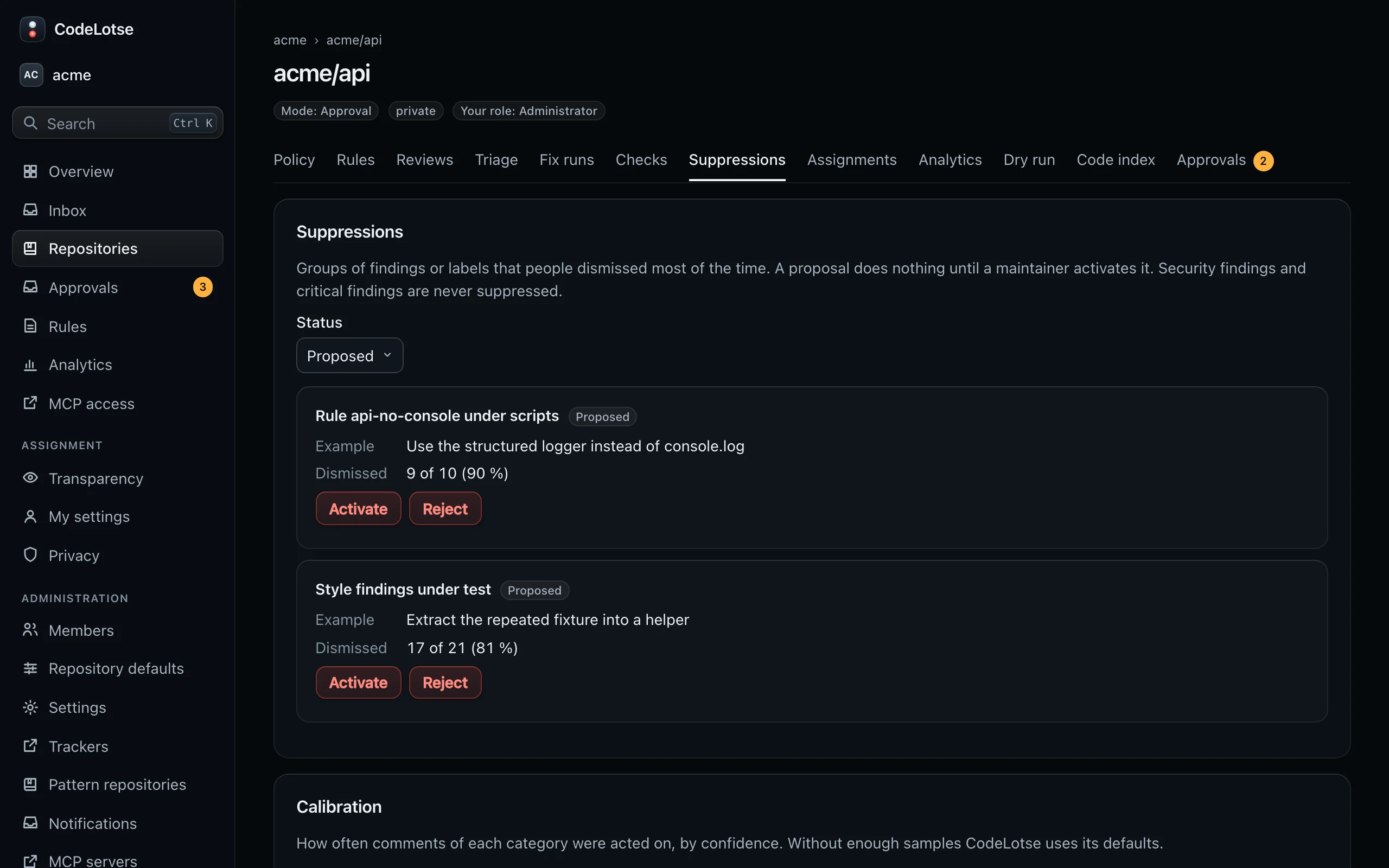Click the Transparency eye icon
The width and height of the screenshot is (1389, 868).
[x=30, y=478]
